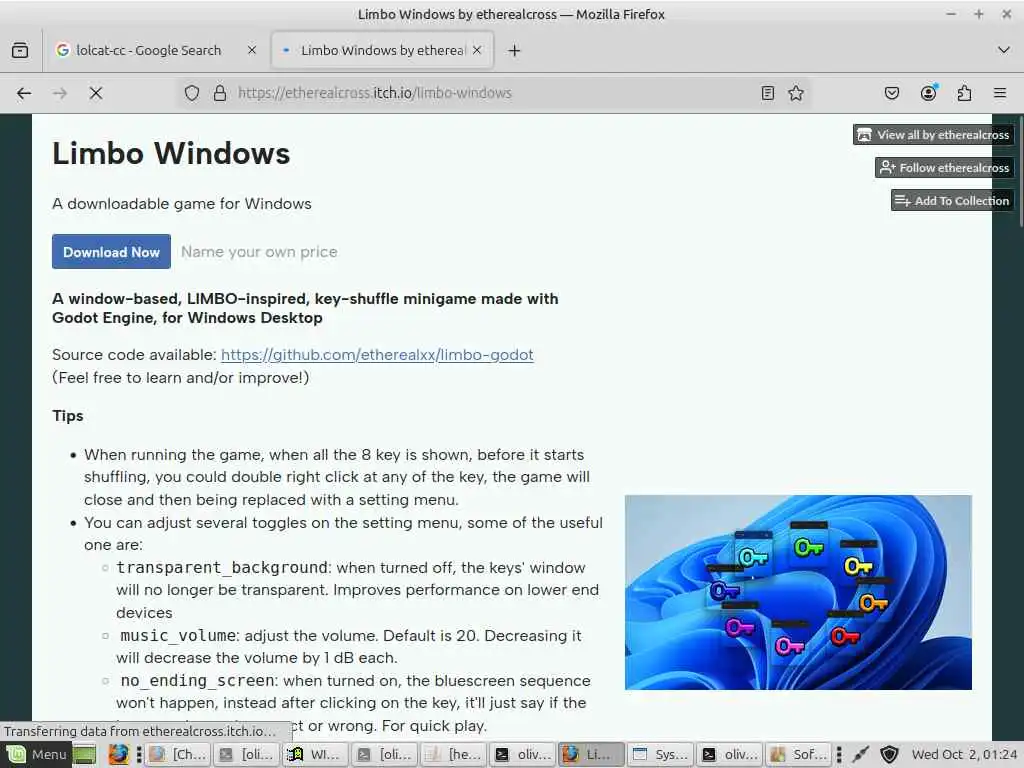The image size is (1024, 768).
Task: Open the Firefox account icon
Action: [929, 93]
